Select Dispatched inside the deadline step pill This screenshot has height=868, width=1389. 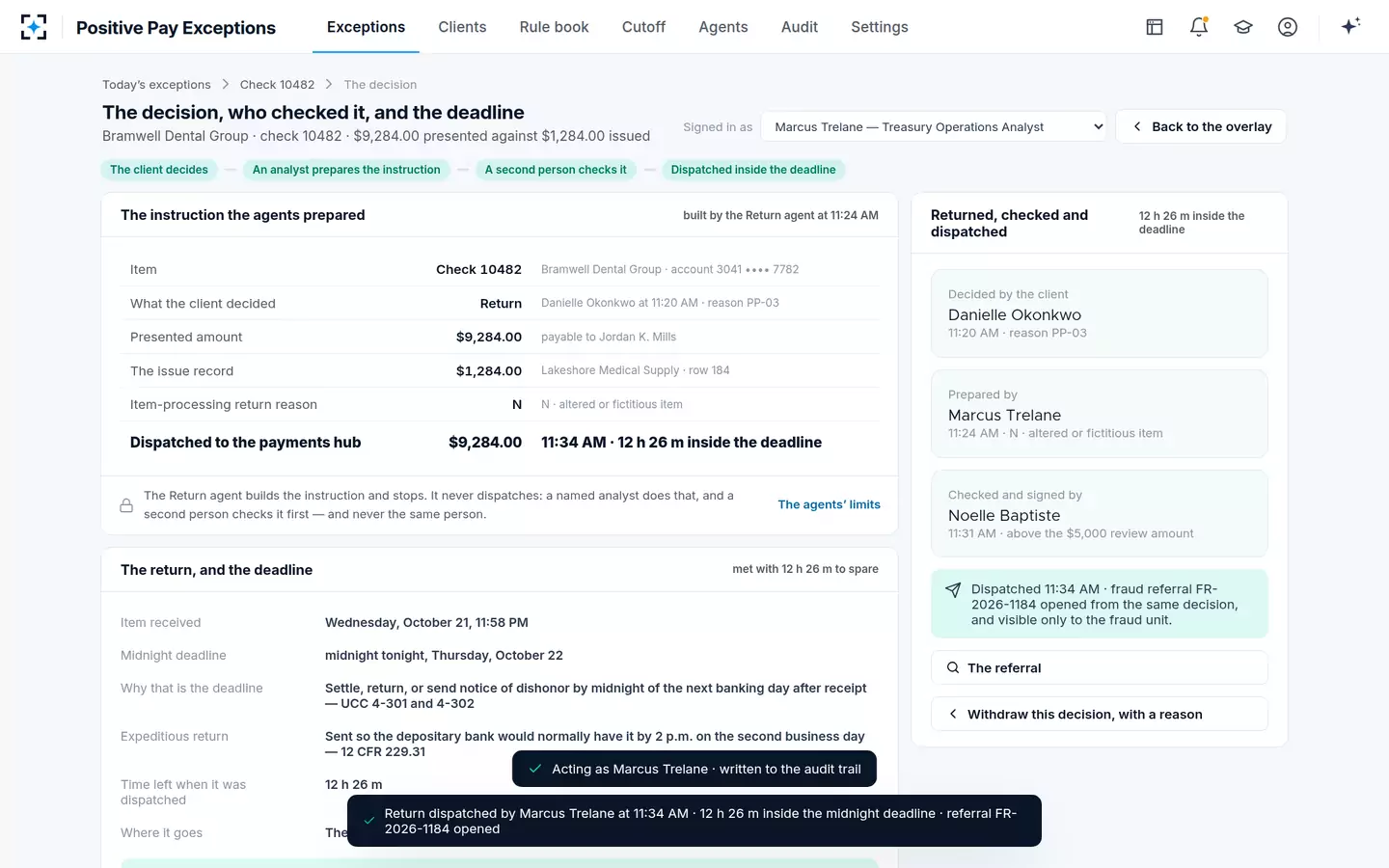point(753,170)
